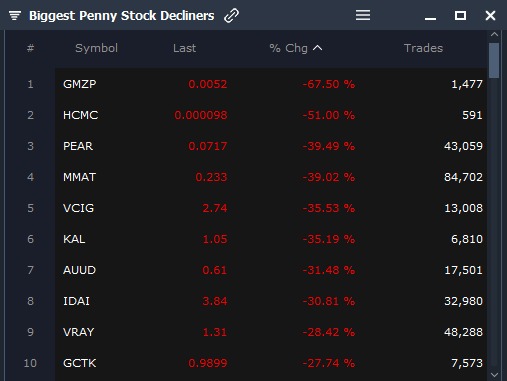Sort by the Trades column header

[x=423, y=48]
